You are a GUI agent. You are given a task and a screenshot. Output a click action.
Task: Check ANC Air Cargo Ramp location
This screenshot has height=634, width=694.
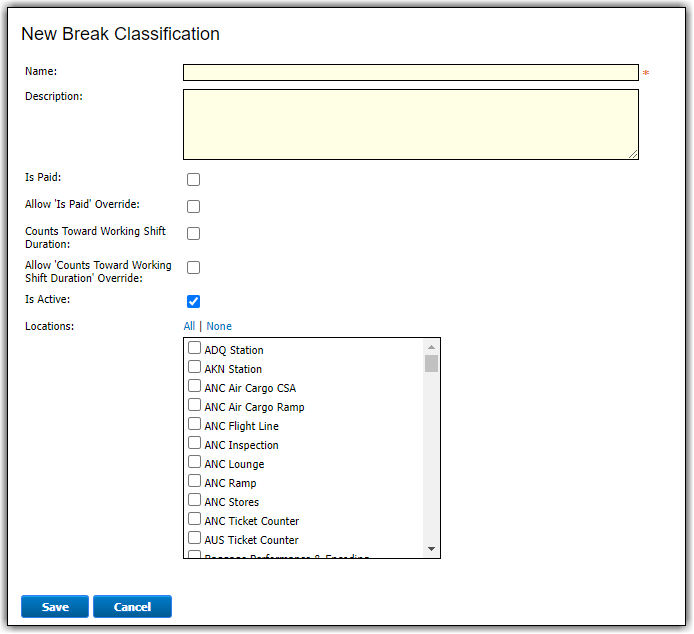195,406
